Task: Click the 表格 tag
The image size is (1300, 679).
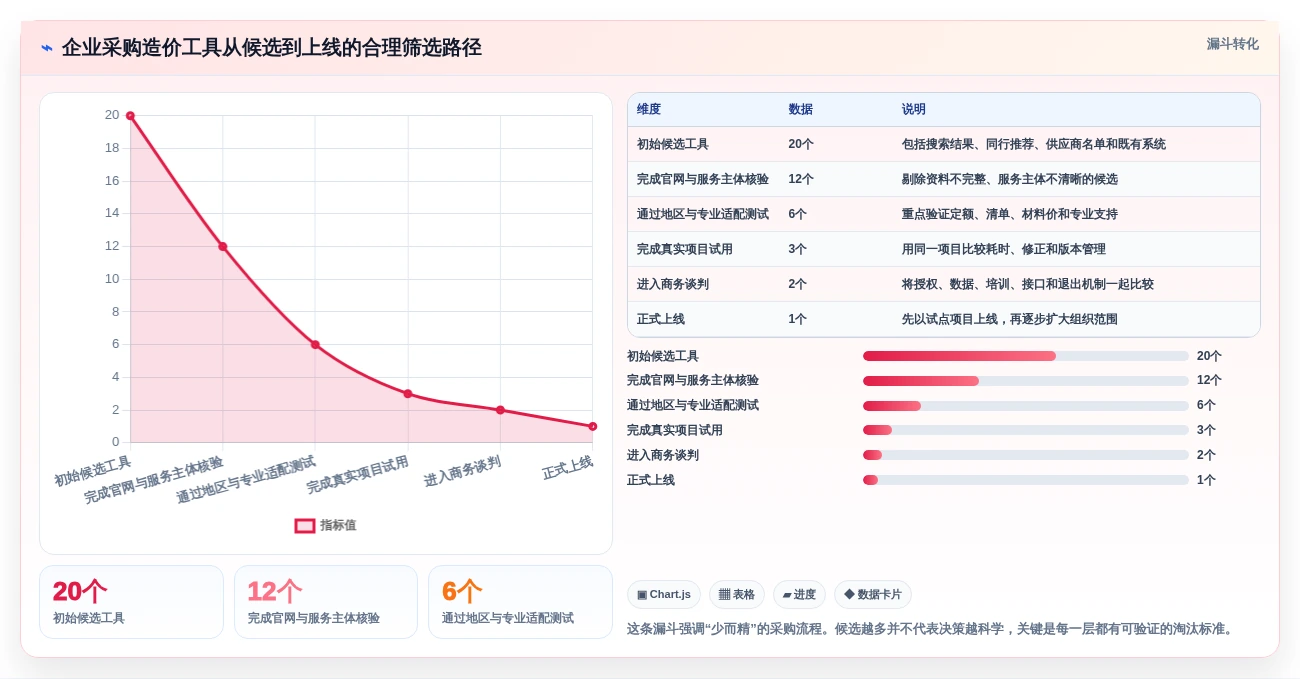Action: coord(737,594)
